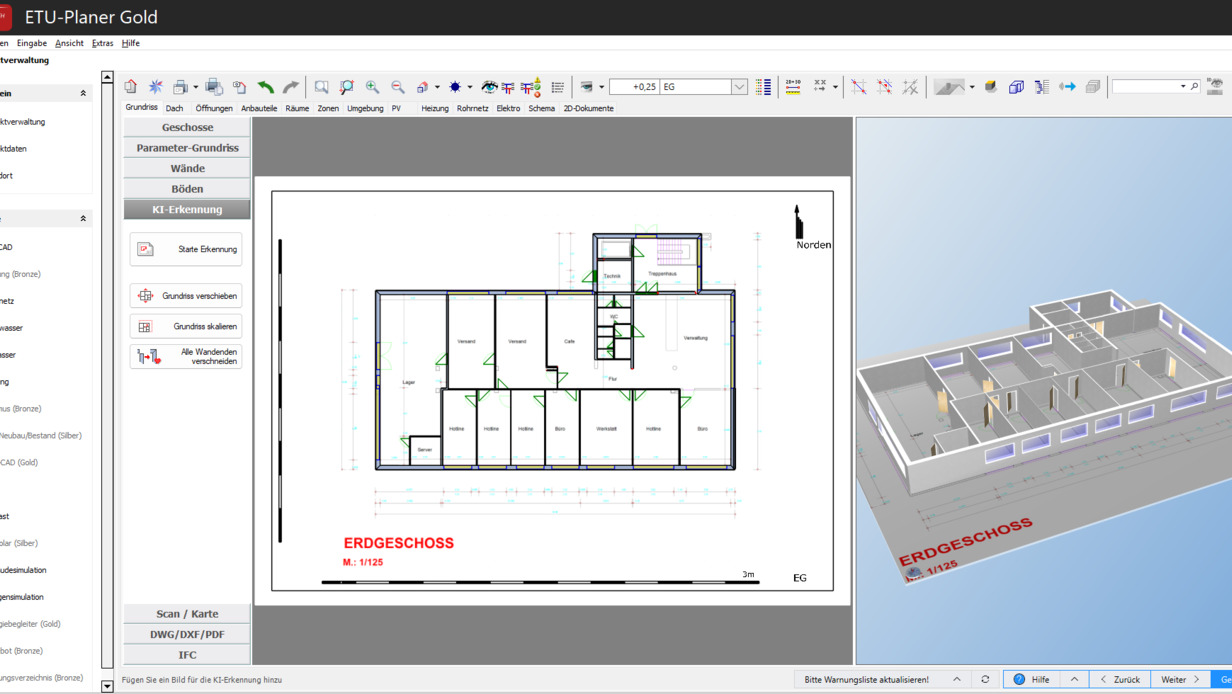Toggle the eye visibility icon in toolbar
Screen dimensions: 1232x694
click(489, 87)
